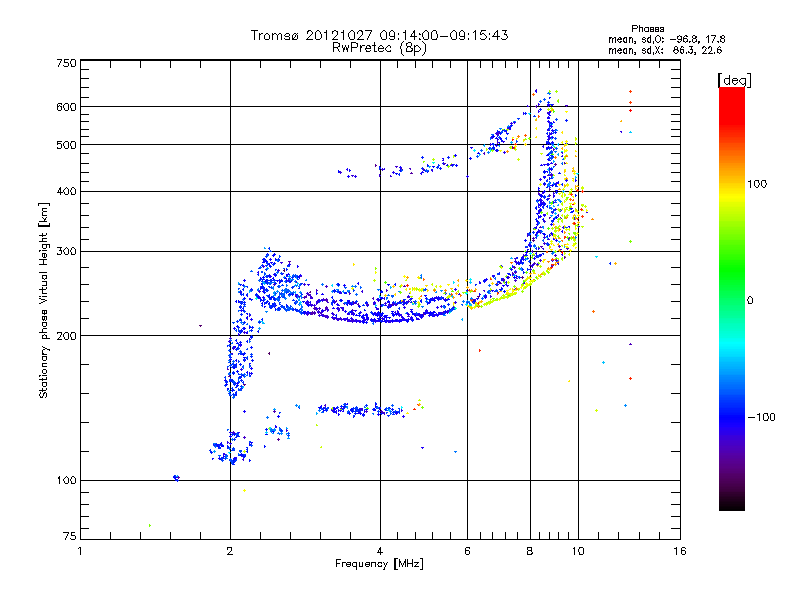Click the 'Phases' header text
Viewport: 800px width, 600px height.
pyautogui.click(x=647, y=29)
